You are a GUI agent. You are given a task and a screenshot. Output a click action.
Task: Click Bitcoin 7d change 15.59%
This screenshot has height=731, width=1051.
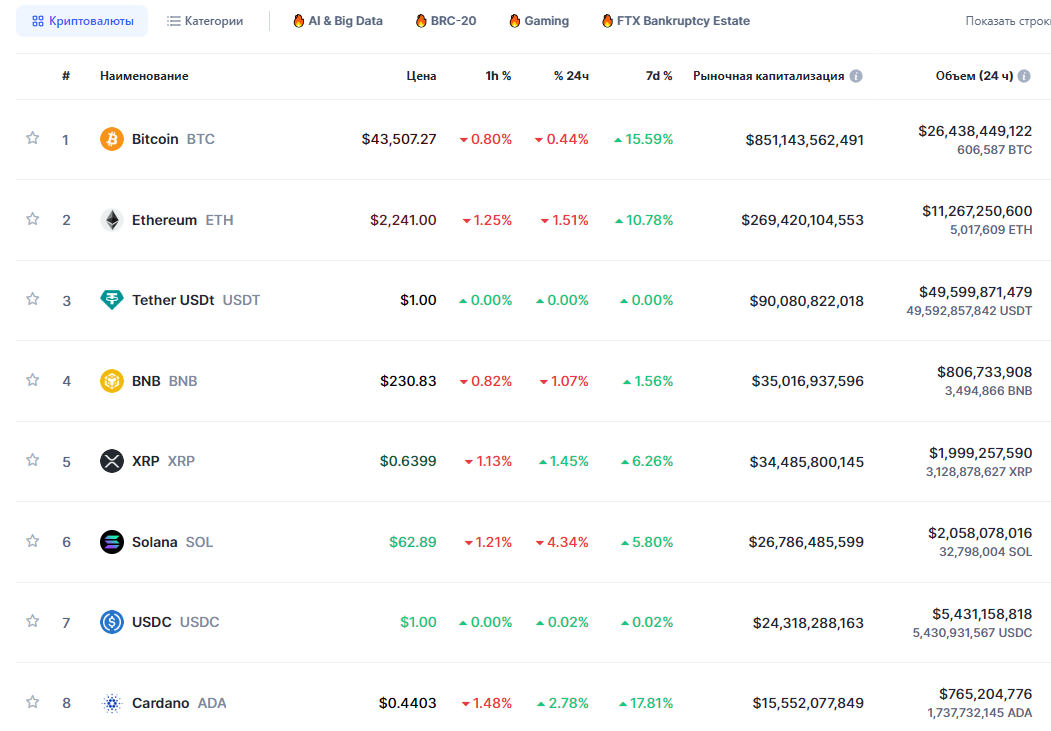click(643, 139)
